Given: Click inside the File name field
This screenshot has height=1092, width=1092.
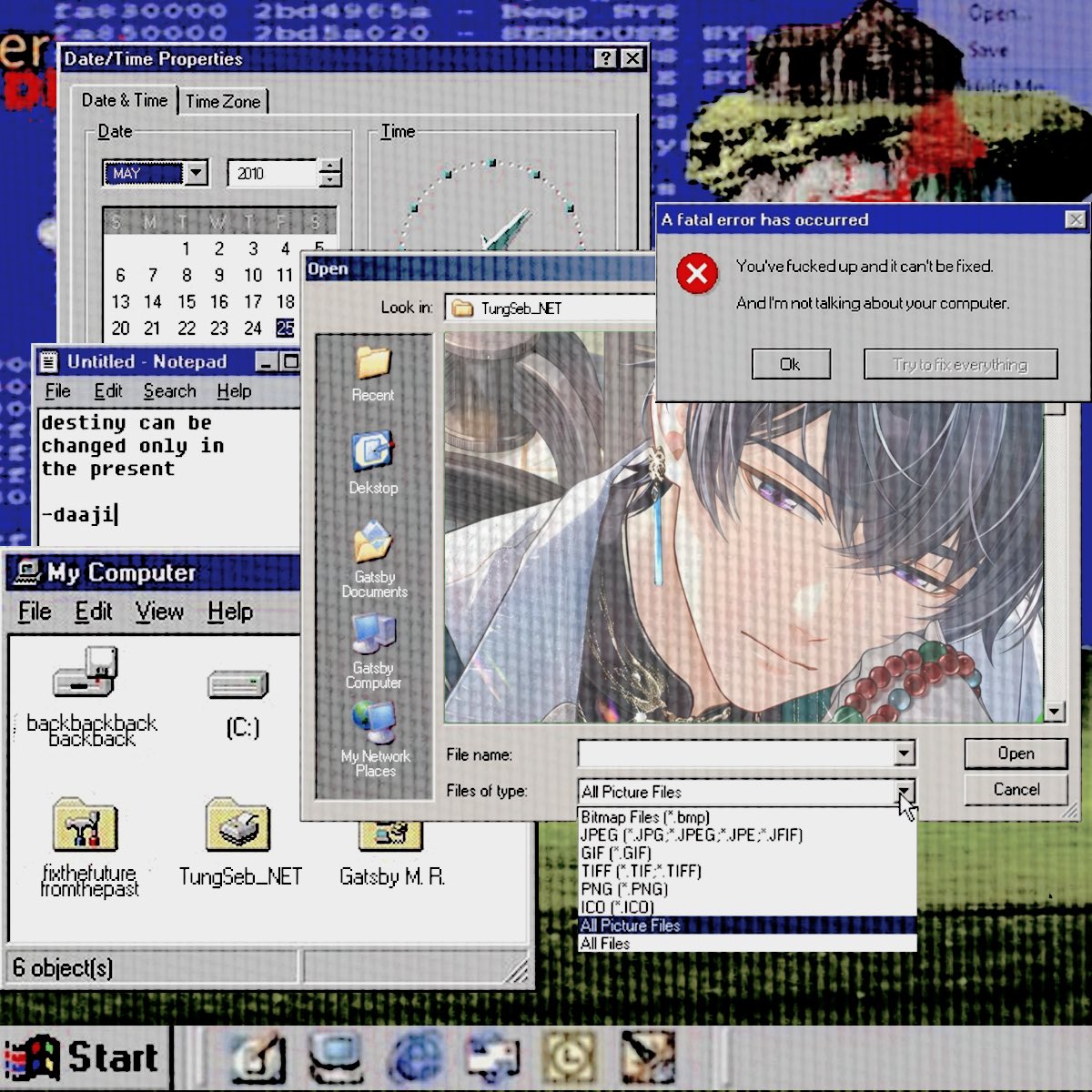Looking at the screenshot, I should [736, 753].
